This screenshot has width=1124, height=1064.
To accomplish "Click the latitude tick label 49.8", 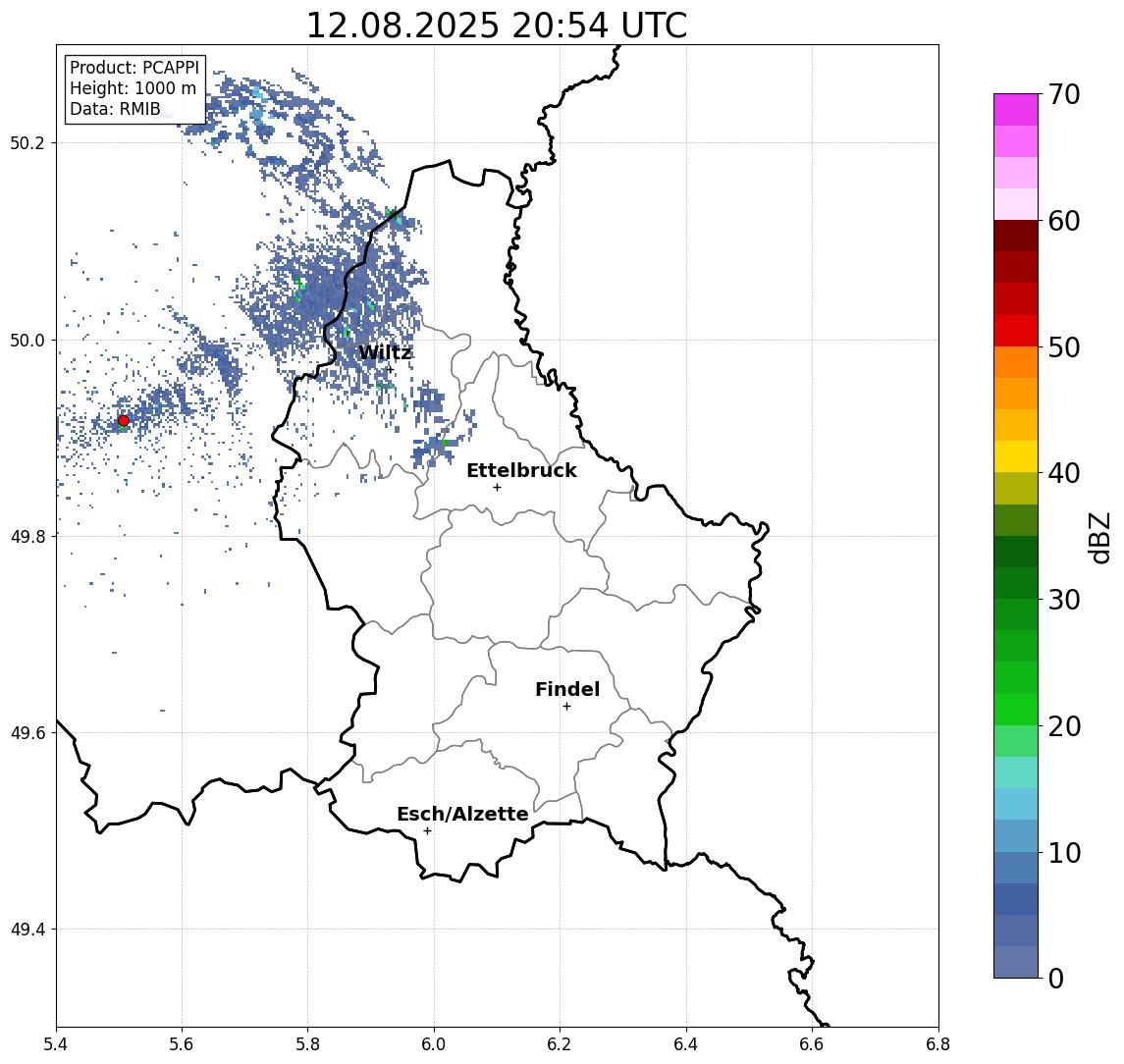I will [x=27, y=536].
